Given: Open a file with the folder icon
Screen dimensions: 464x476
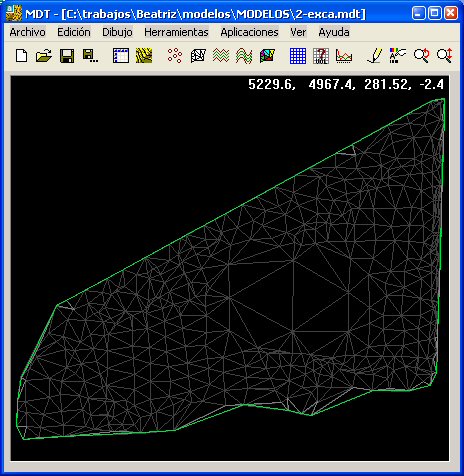Looking at the screenshot, I should (x=44, y=56).
